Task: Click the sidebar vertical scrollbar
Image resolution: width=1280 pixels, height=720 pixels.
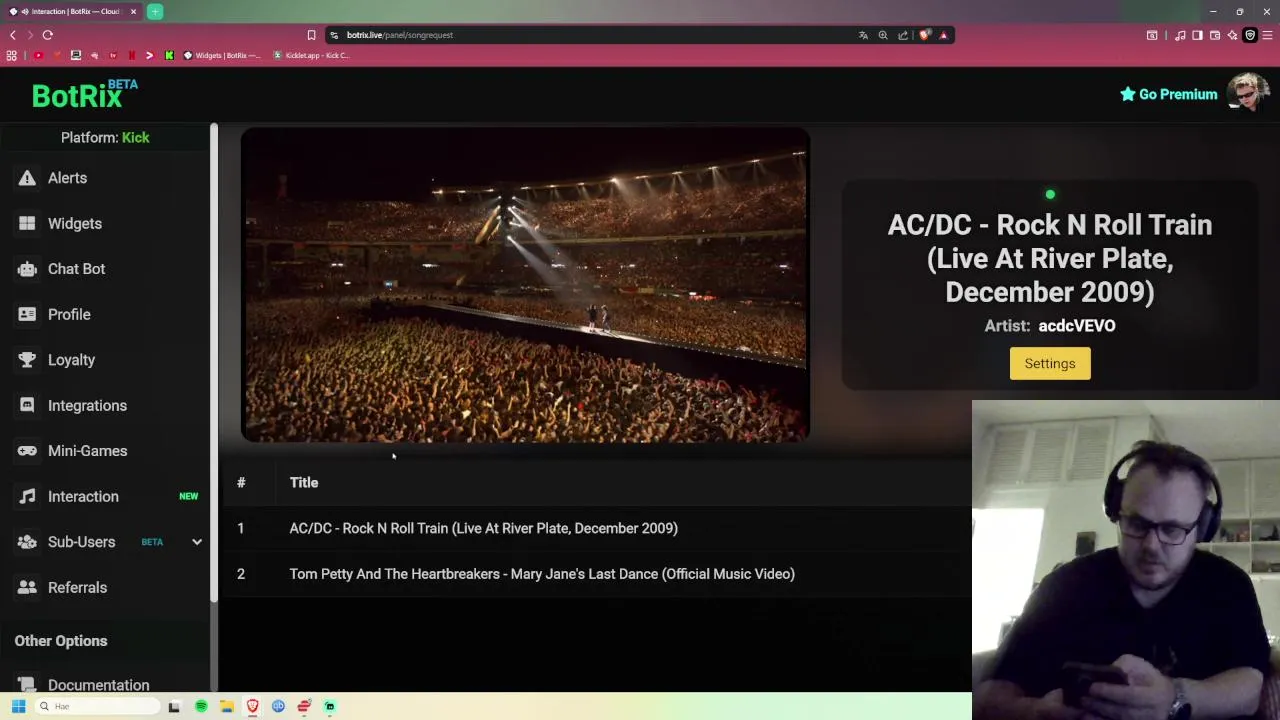Action: point(214,363)
